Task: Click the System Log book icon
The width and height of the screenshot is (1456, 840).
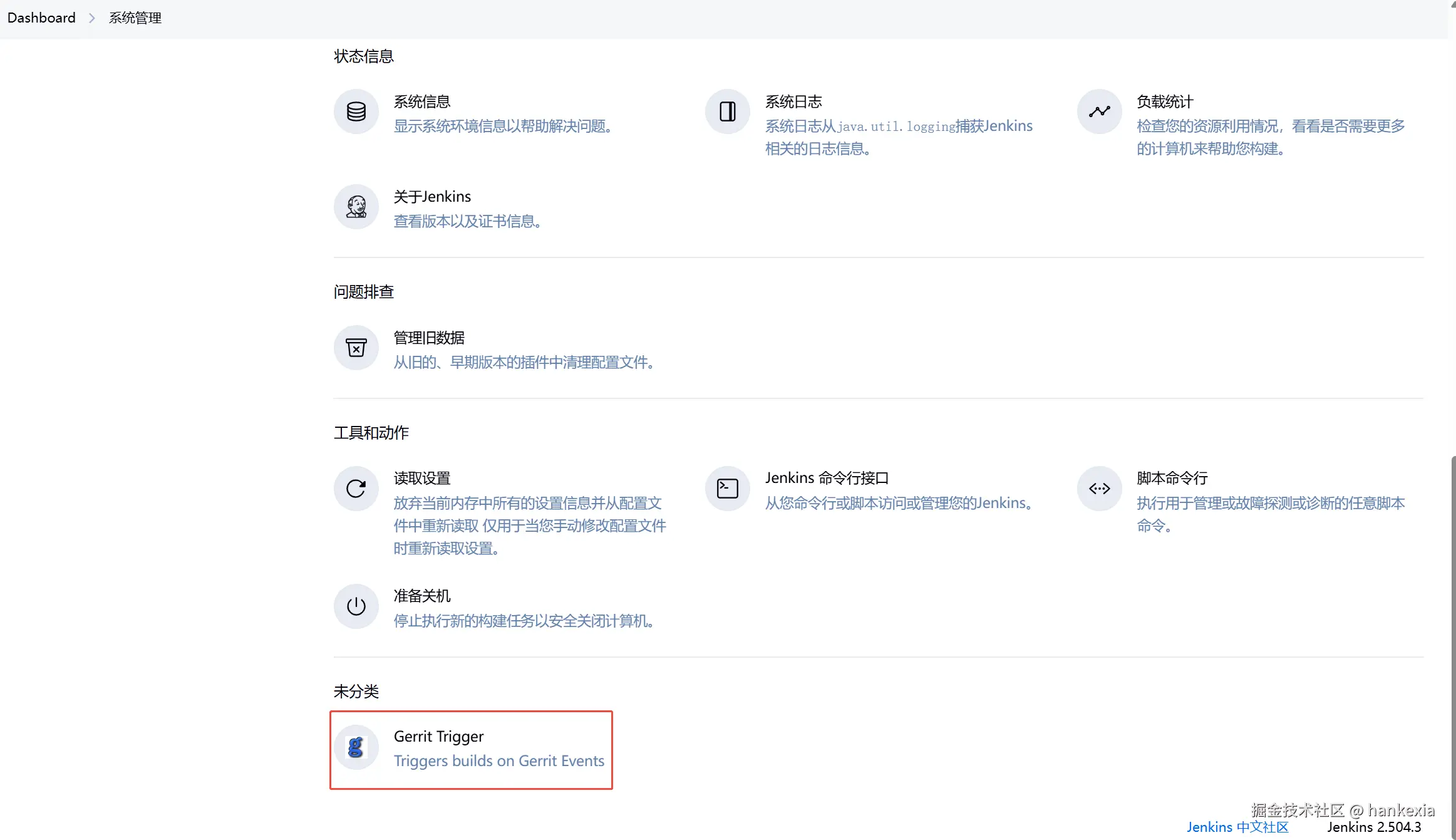Action: tap(727, 111)
